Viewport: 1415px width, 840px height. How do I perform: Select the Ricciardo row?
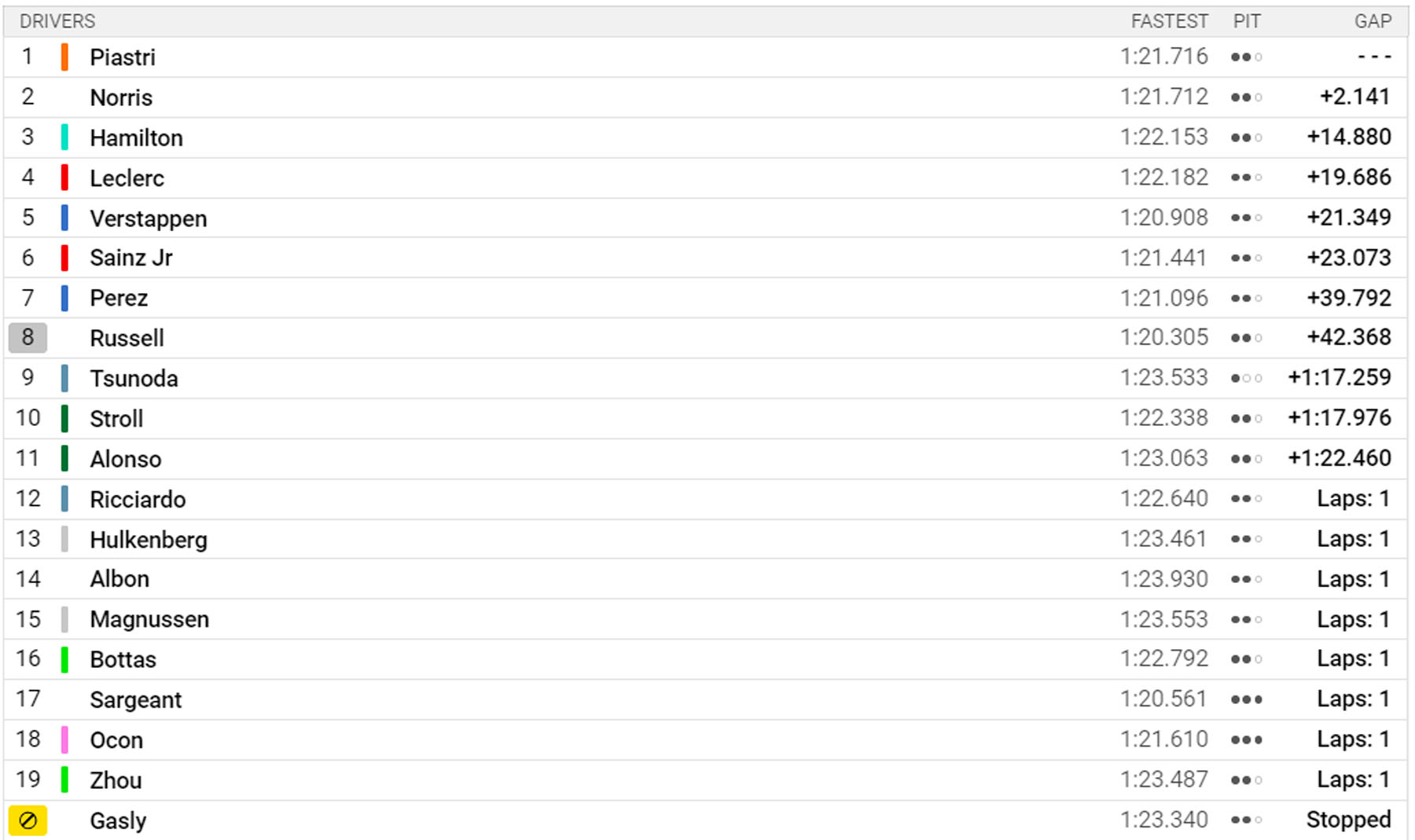(705, 499)
